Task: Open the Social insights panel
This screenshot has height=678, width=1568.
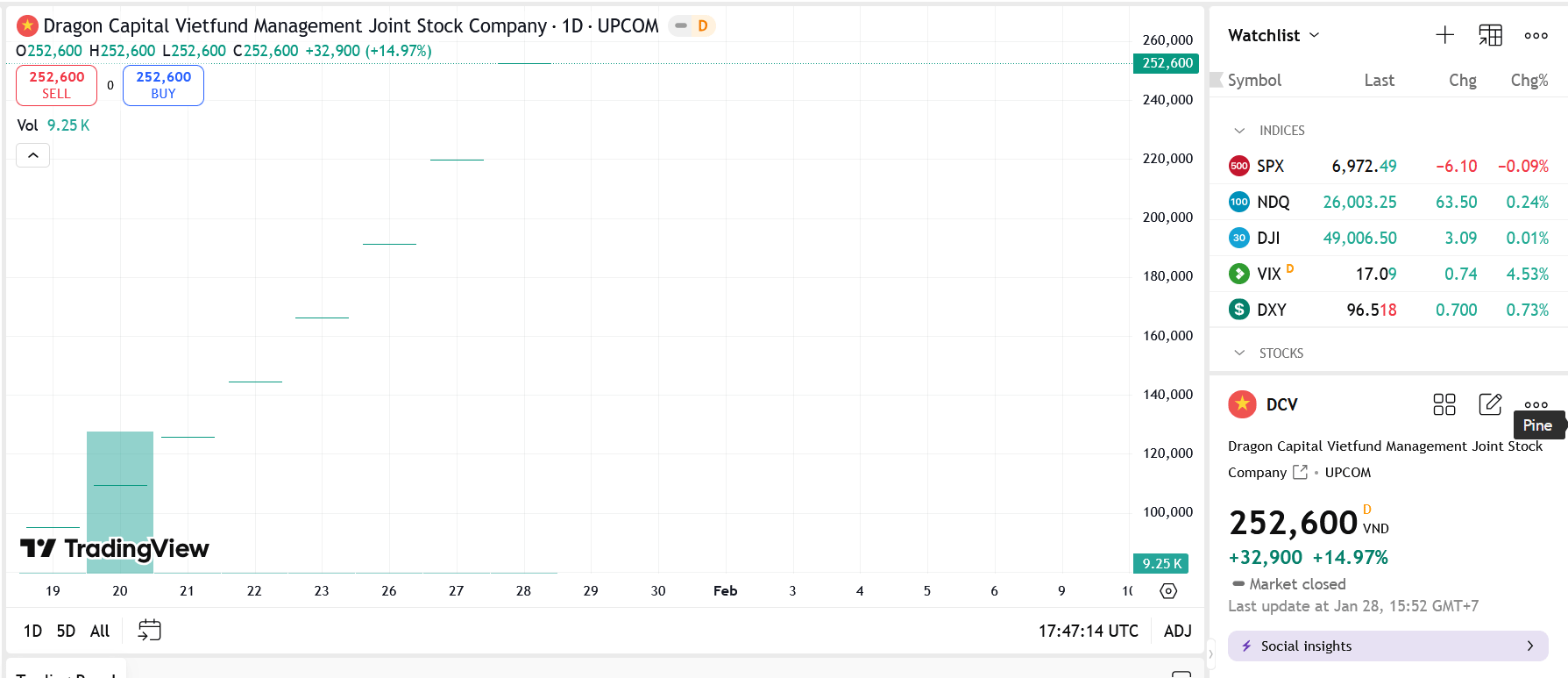Action: click(x=1387, y=646)
